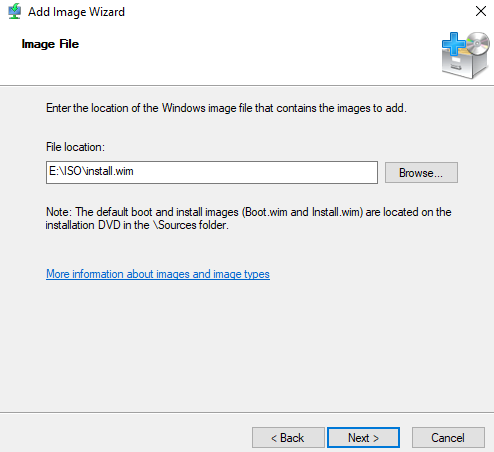Click Next > to continue
Screen dimensions: 494x452
tap(363, 437)
